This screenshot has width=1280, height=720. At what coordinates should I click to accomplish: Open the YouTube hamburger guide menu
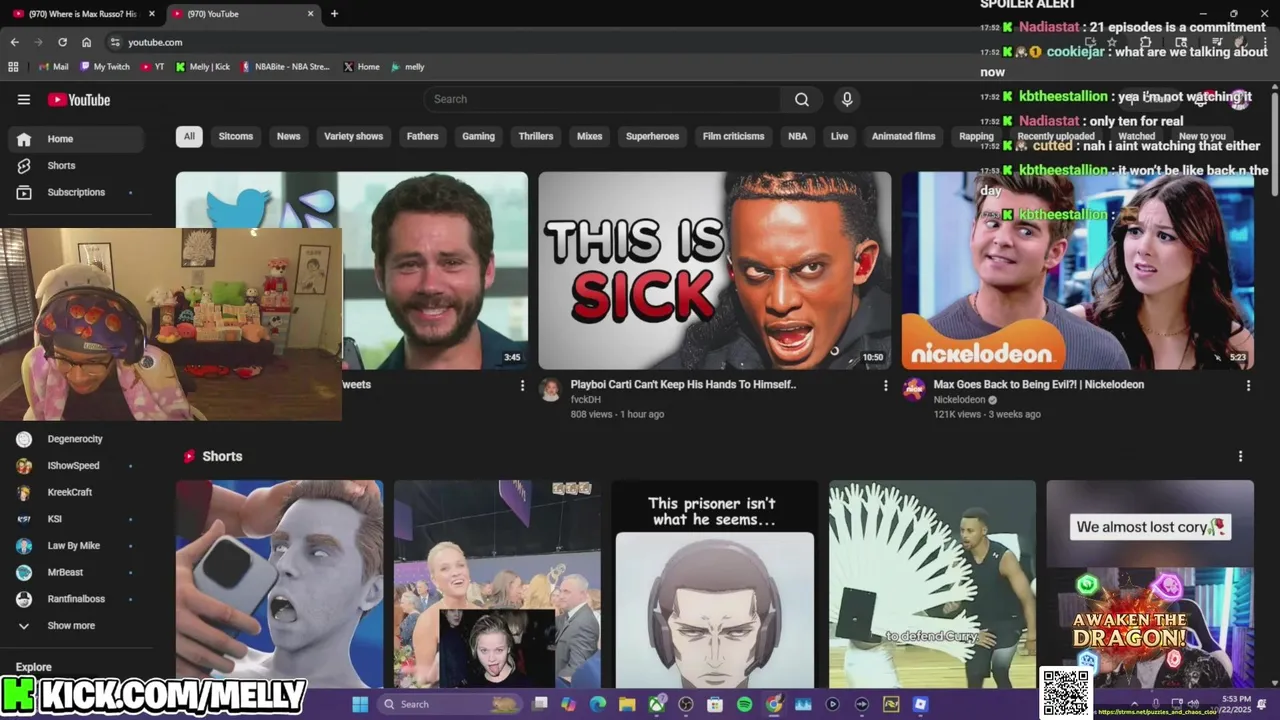pyautogui.click(x=24, y=99)
